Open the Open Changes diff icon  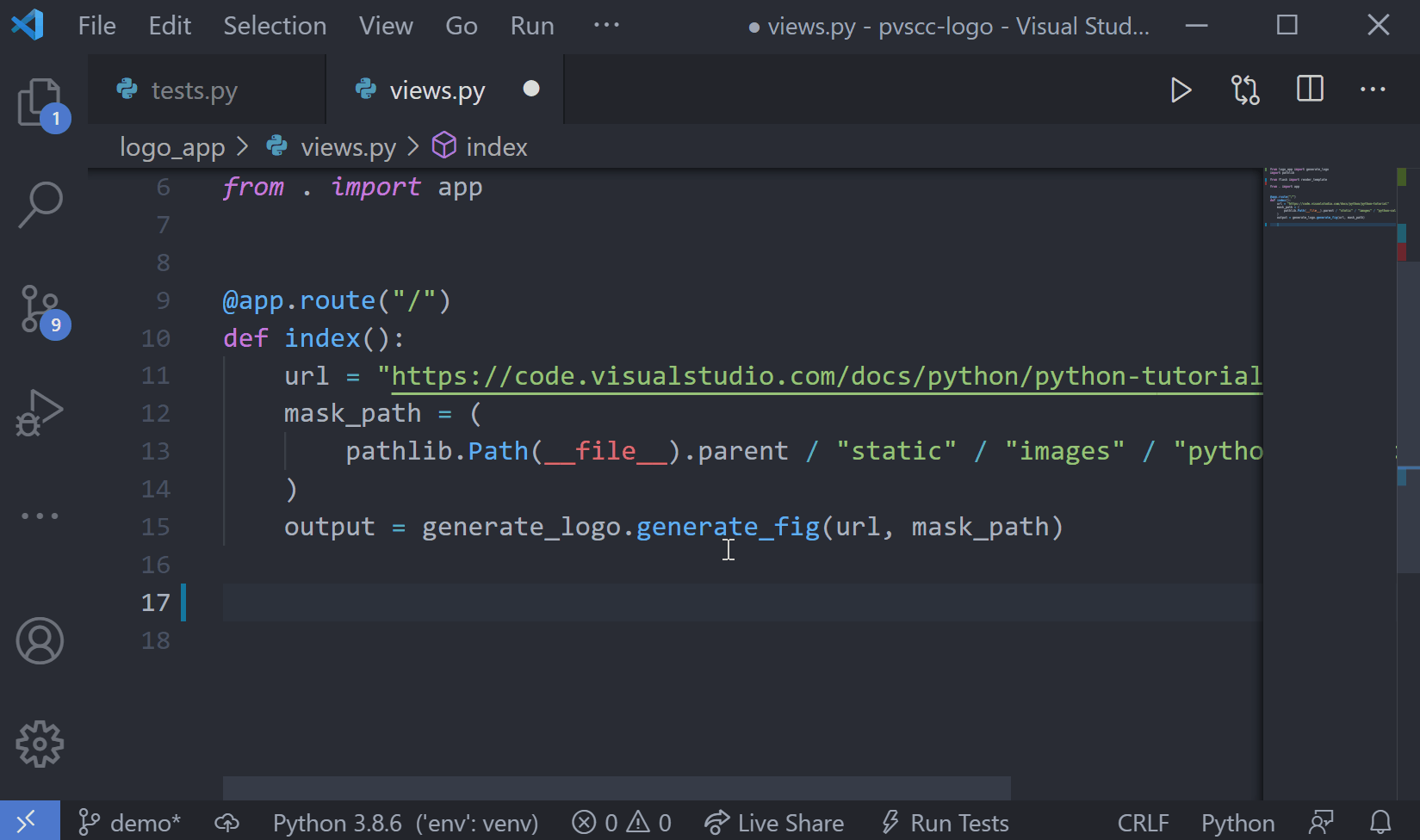pos(1244,89)
